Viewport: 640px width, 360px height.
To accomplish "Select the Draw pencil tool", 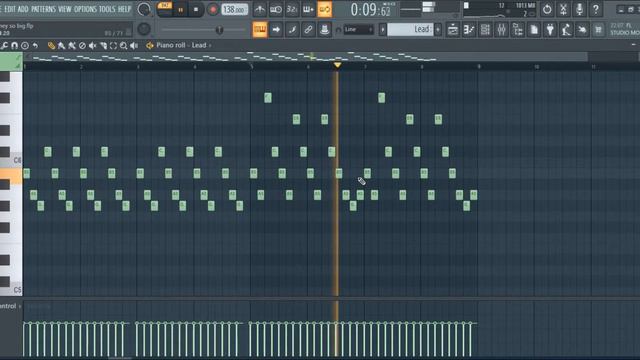I will pyautogui.click(x=51, y=46).
